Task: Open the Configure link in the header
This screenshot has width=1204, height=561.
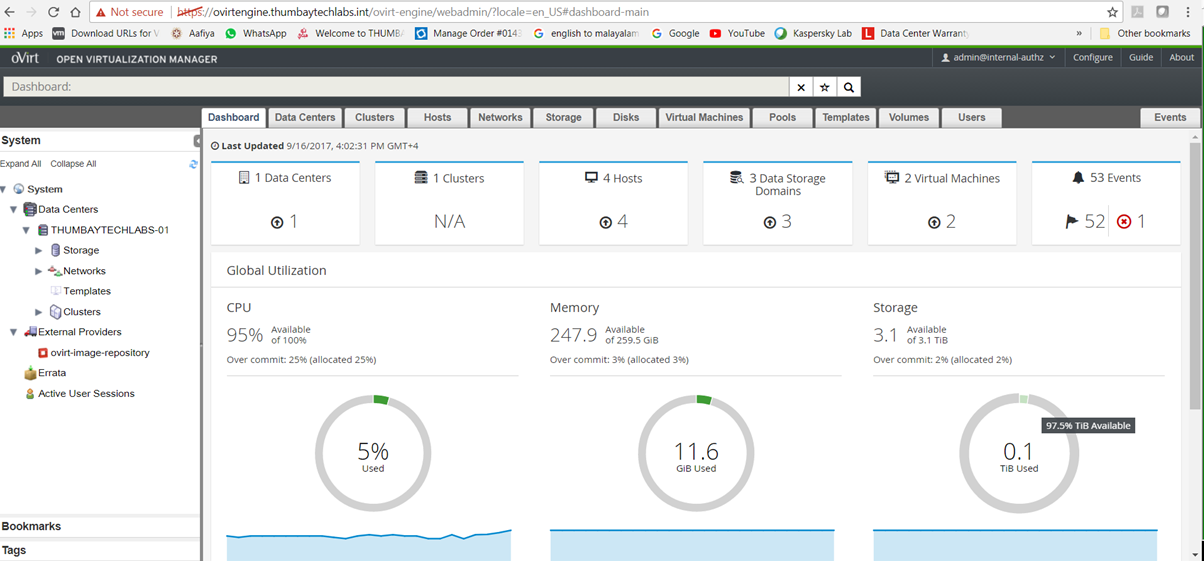Action: [1092, 58]
